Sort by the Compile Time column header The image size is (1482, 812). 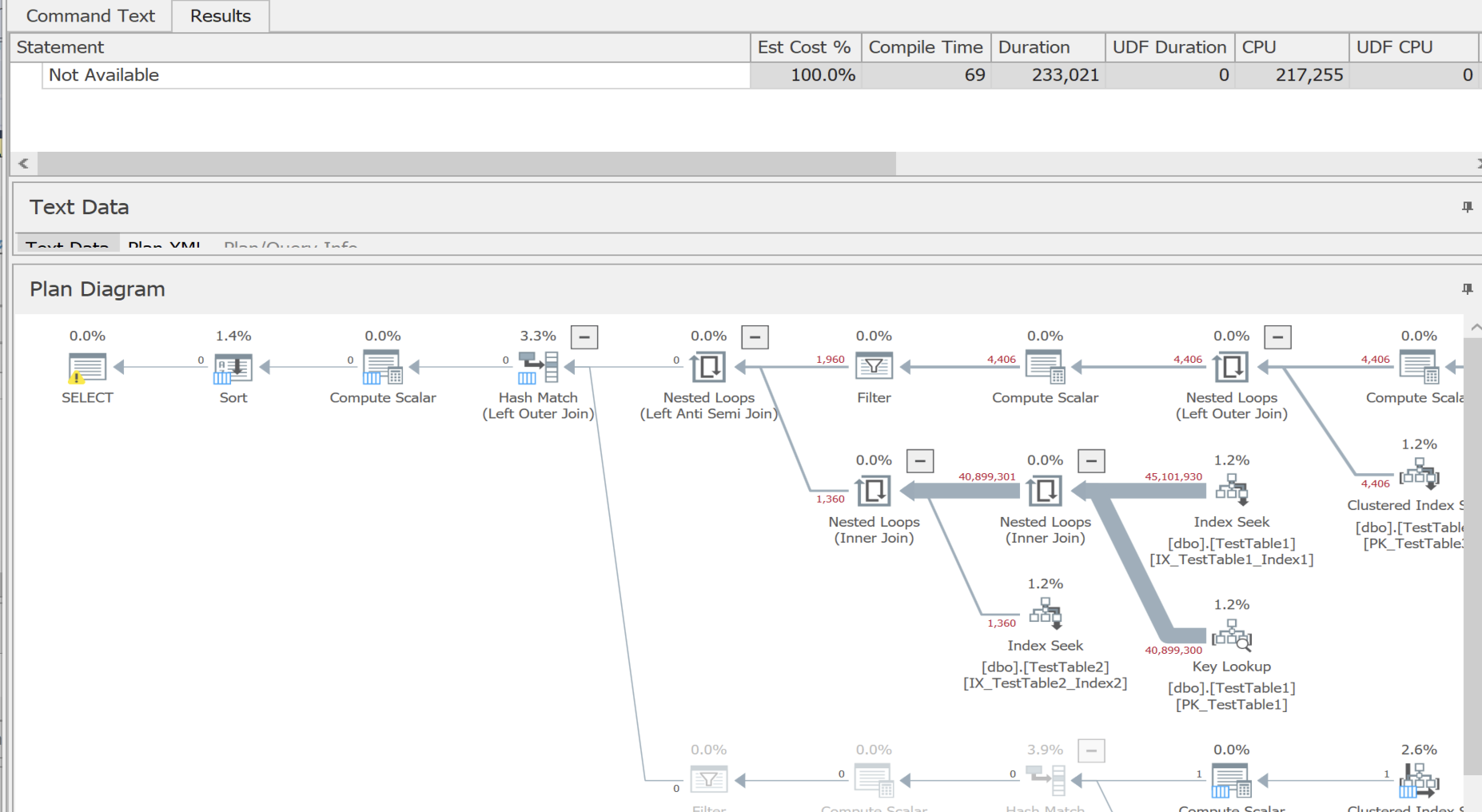(926, 47)
